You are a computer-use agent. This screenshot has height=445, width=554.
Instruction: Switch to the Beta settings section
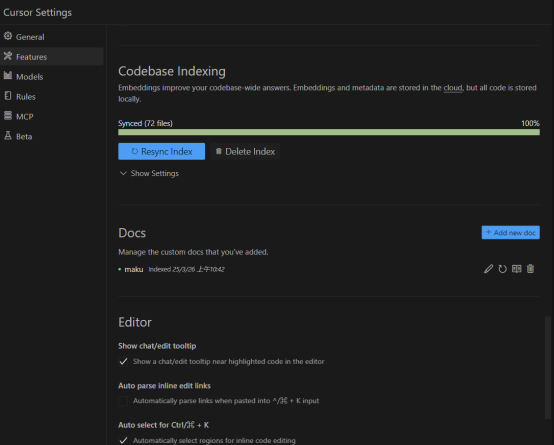click(52, 136)
